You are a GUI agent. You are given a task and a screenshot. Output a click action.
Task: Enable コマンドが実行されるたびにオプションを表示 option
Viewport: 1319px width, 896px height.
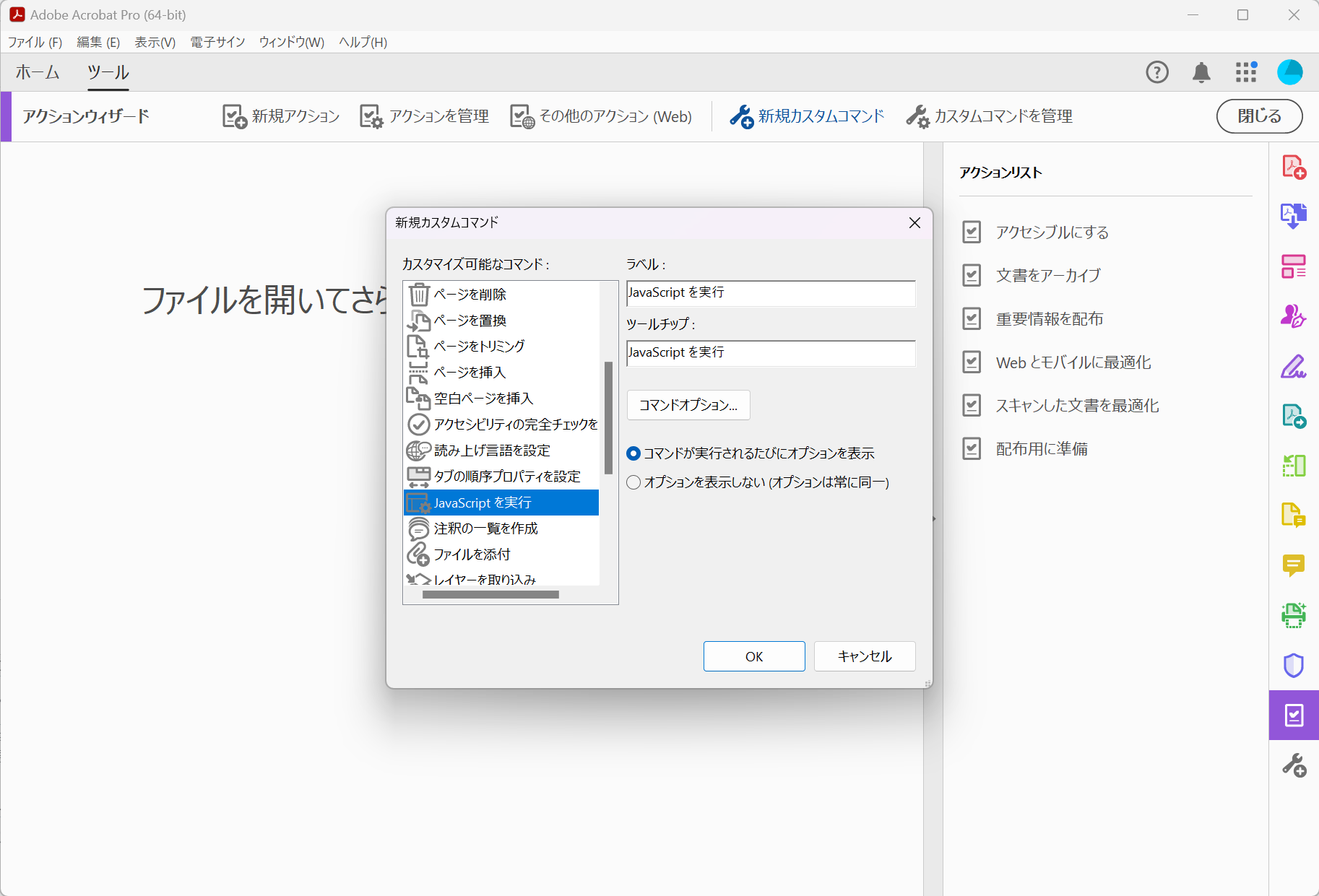(x=633, y=453)
